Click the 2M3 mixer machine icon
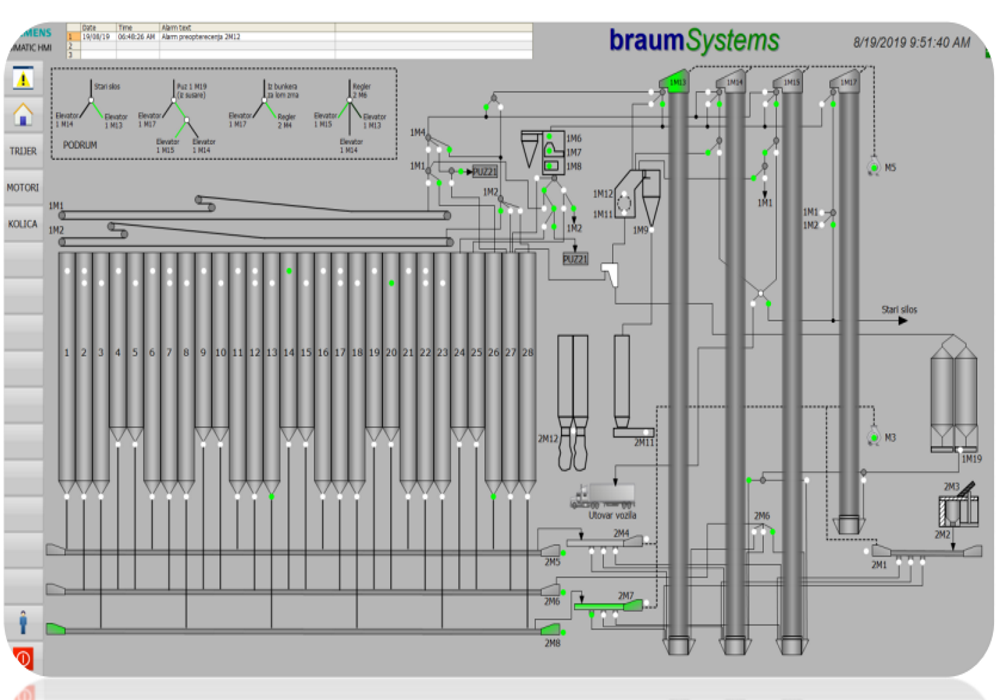The image size is (1000, 700). pos(958,509)
